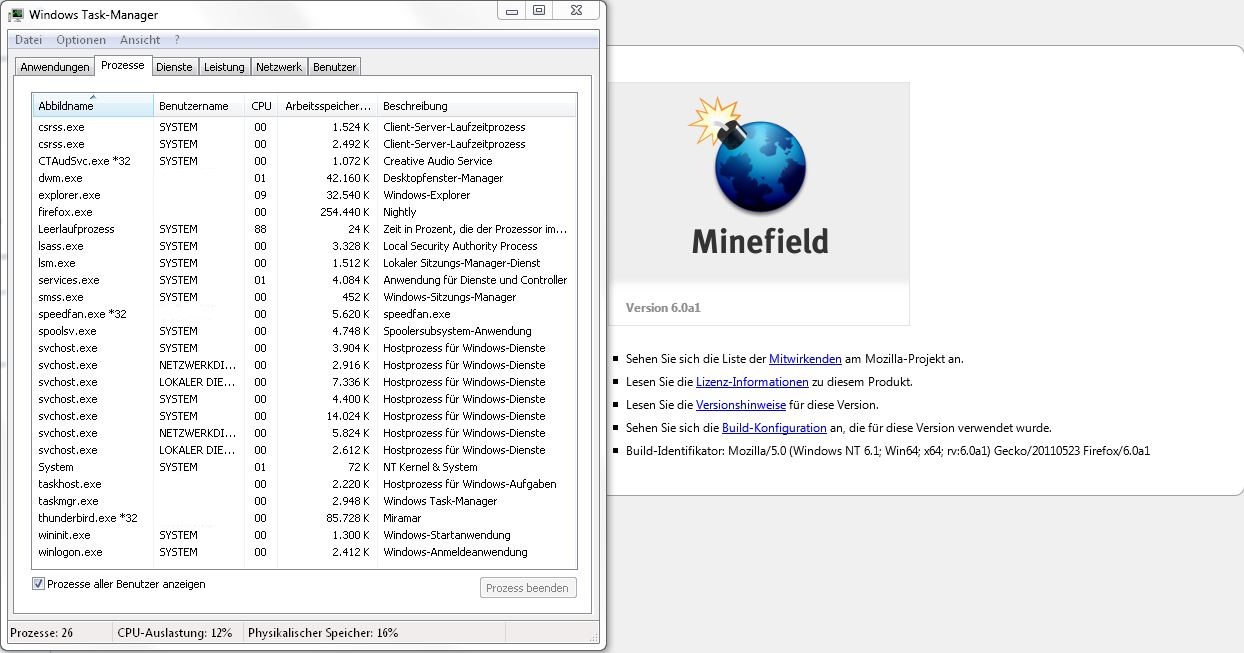The width and height of the screenshot is (1244, 653).
Task: Open the Datei menu
Action: (29, 40)
